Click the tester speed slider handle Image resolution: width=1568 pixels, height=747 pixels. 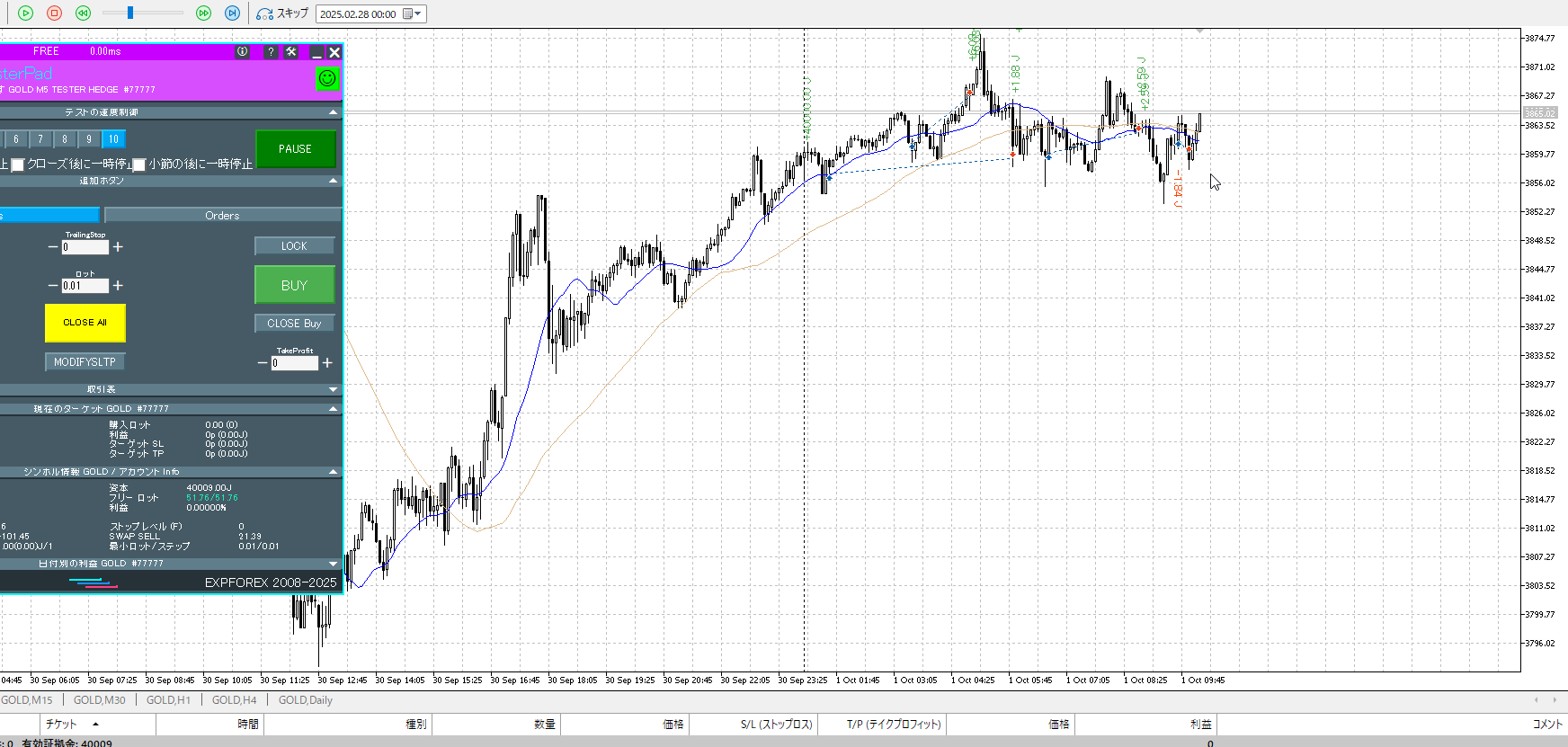tap(130, 13)
